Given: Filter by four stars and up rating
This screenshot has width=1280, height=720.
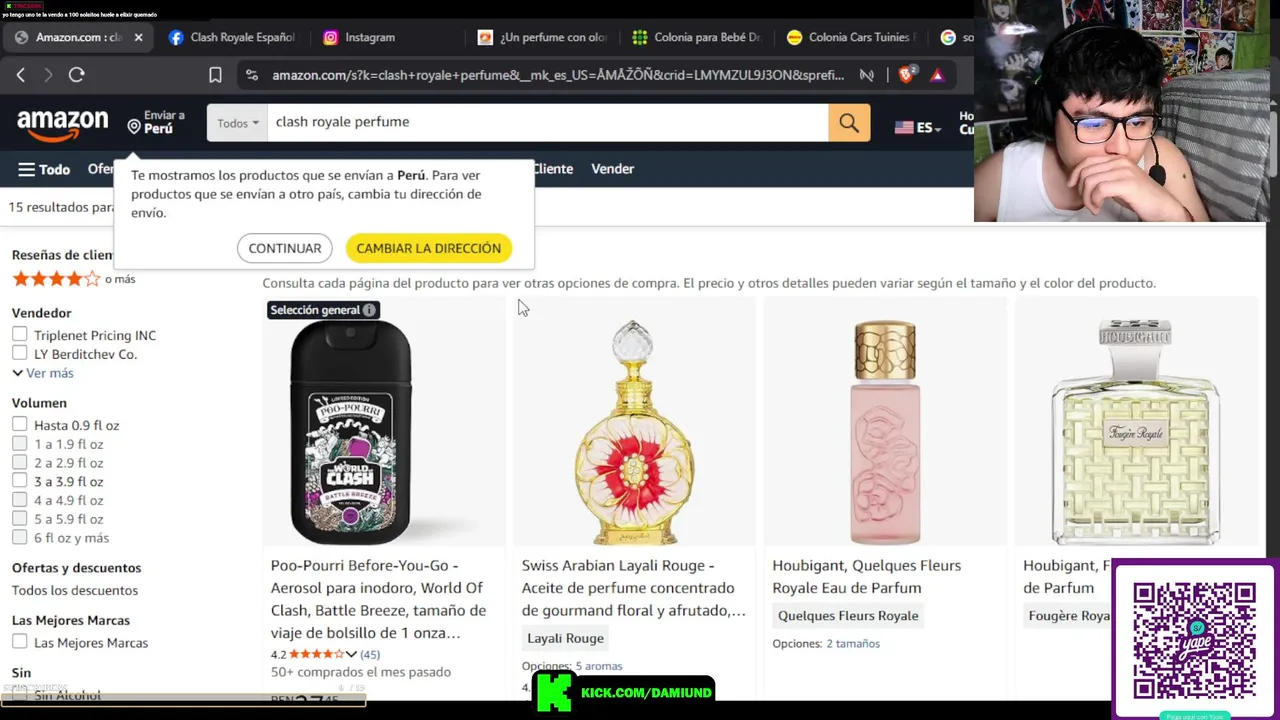Looking at the screenshot, I should click(73, 279).
